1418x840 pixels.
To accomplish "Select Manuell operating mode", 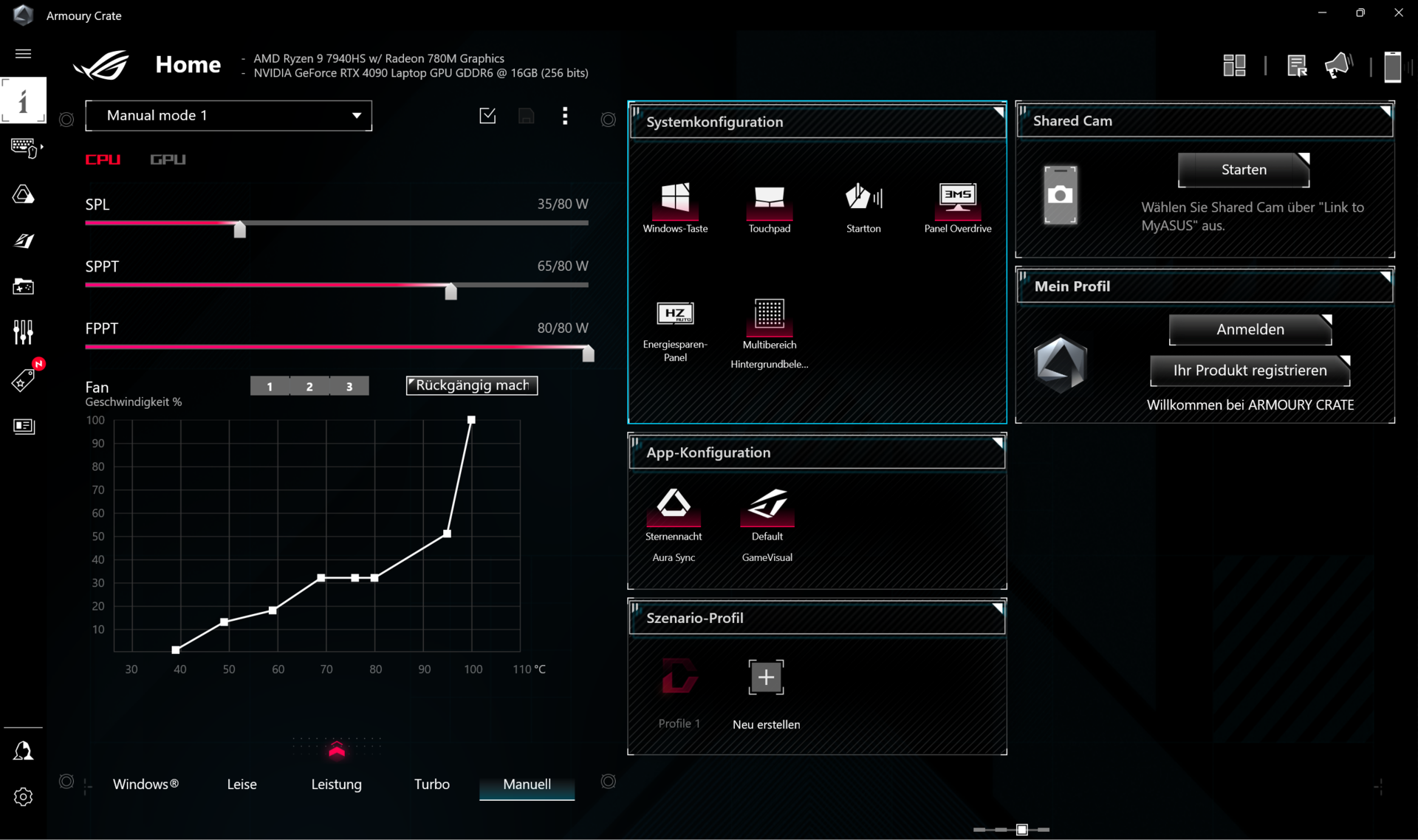I will [x=527, y=785].
